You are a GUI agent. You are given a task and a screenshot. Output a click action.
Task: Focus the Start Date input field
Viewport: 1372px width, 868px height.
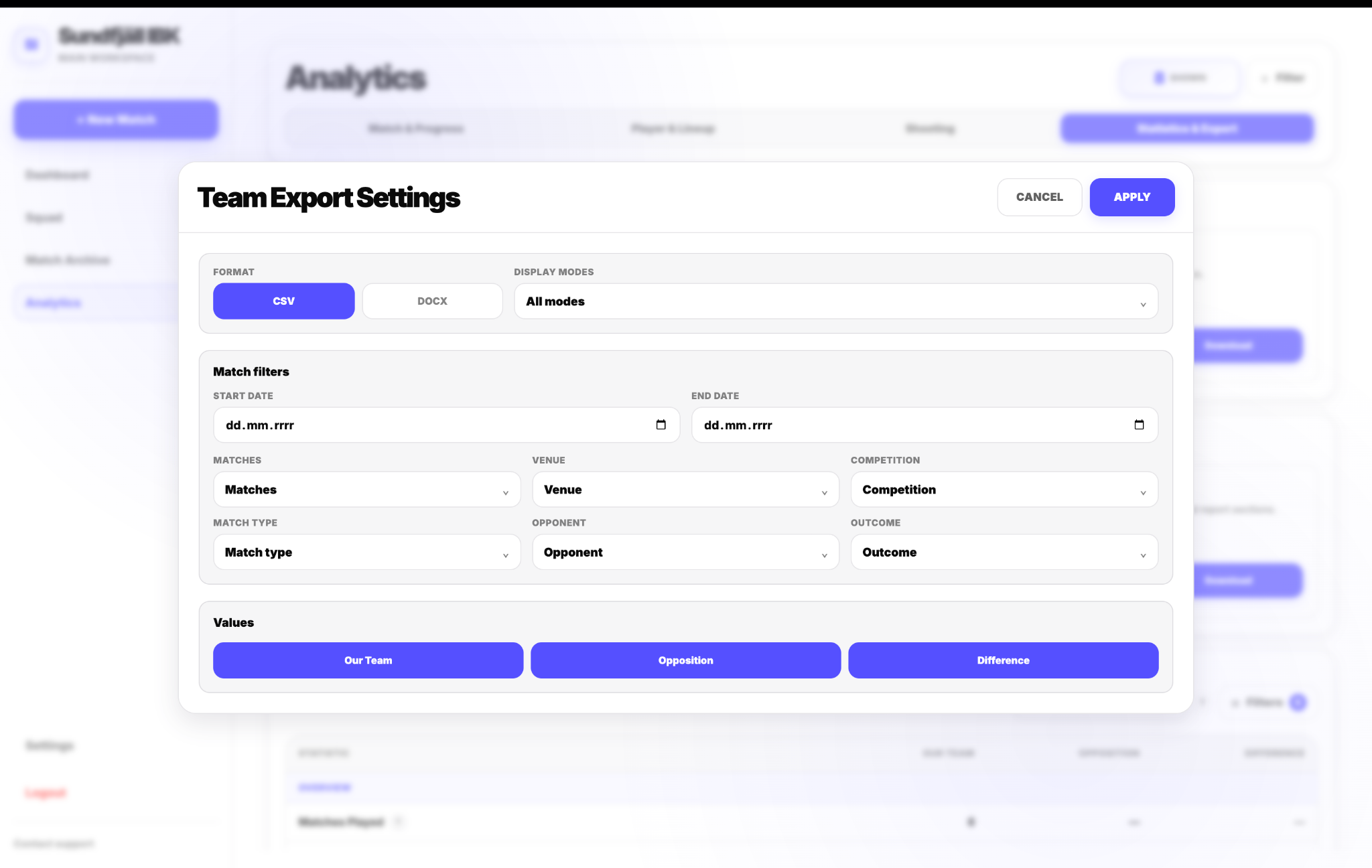(x=446, y=425)
